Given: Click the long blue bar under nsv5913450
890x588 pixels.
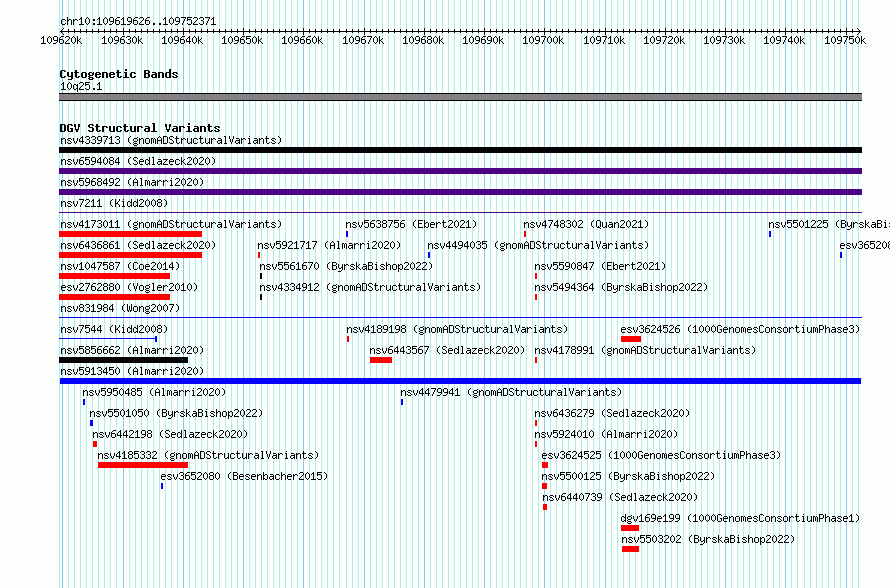Looking at the screenshot, I should click(460, 381).
